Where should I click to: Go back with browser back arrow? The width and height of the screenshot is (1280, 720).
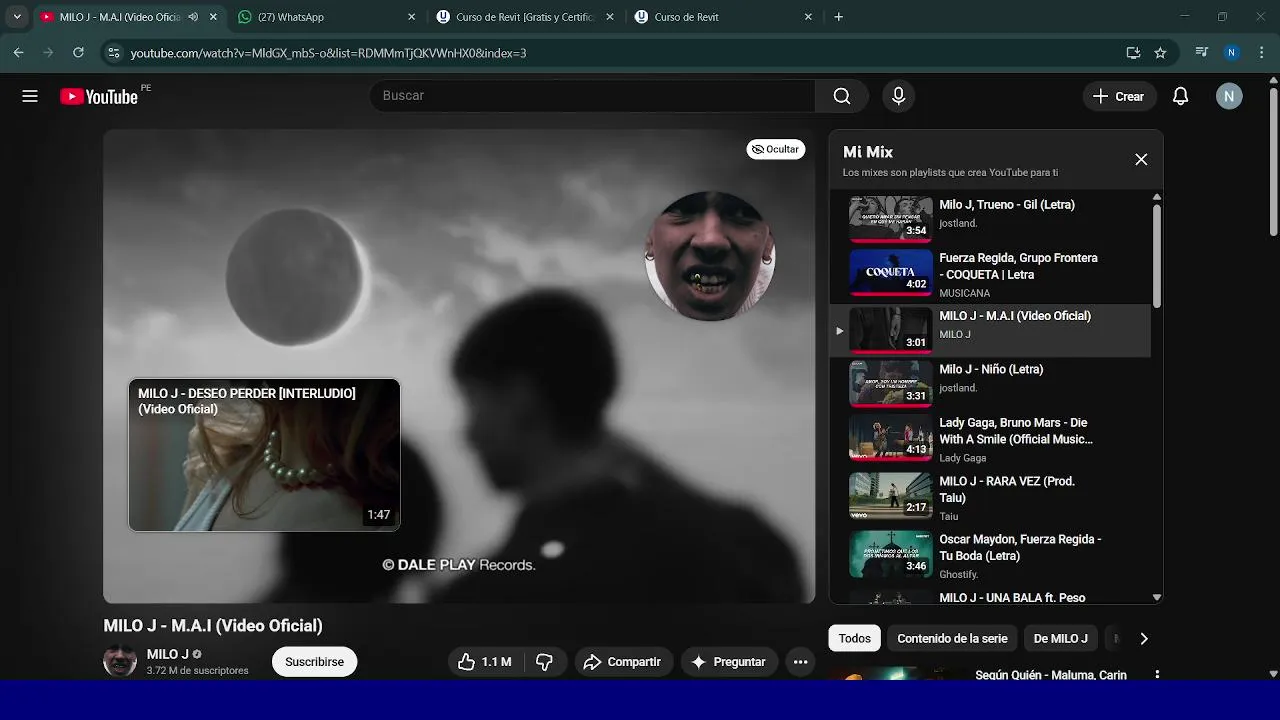[18, 53]
